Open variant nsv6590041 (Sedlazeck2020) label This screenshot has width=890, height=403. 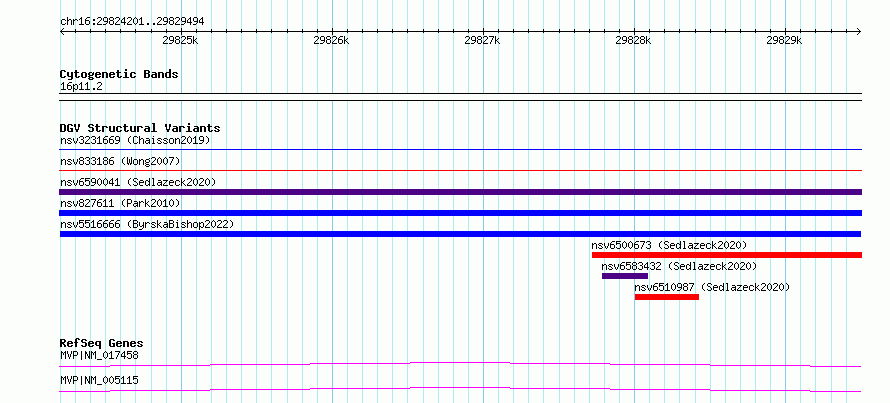coord(138,182)
